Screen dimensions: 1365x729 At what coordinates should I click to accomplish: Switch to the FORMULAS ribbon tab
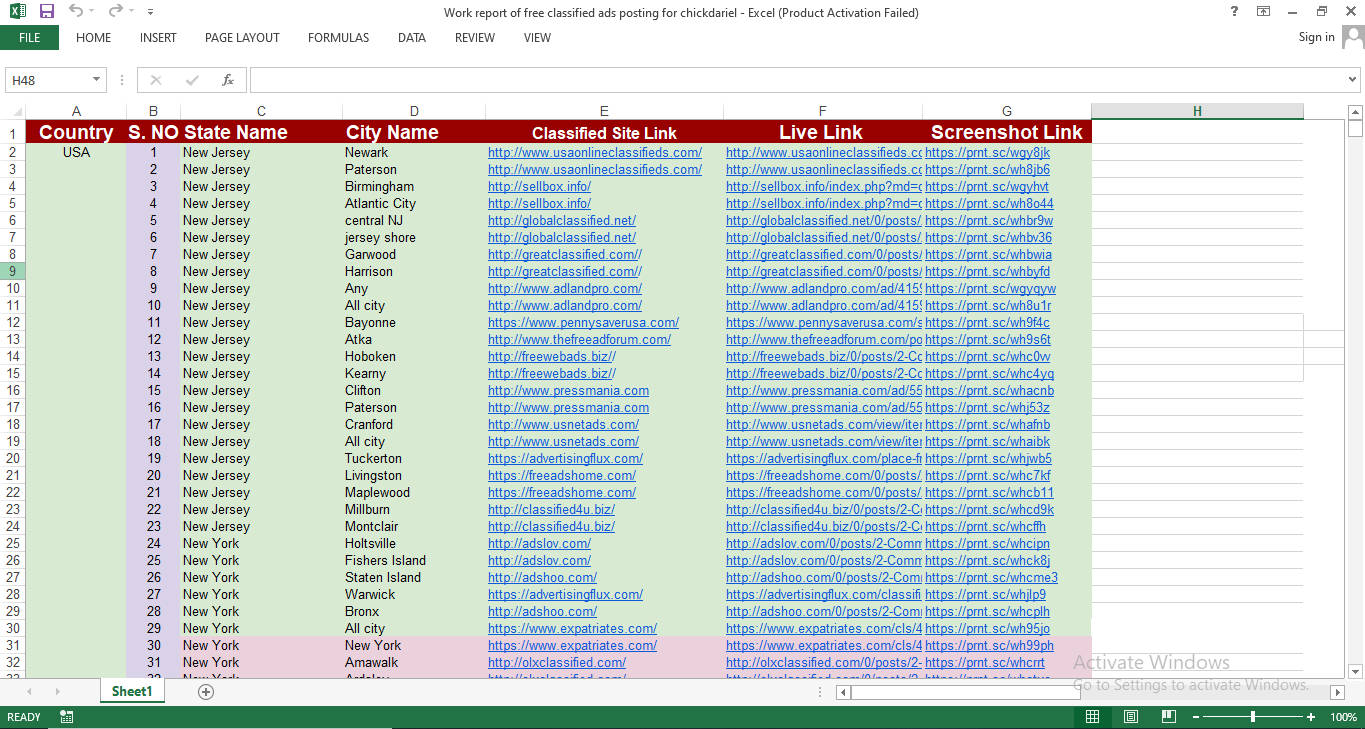pos(338,37)
